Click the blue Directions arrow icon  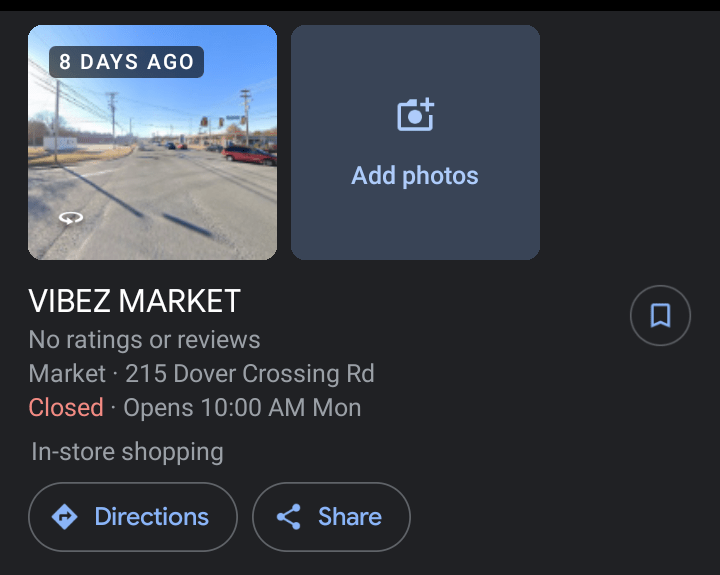click(65, 517)
